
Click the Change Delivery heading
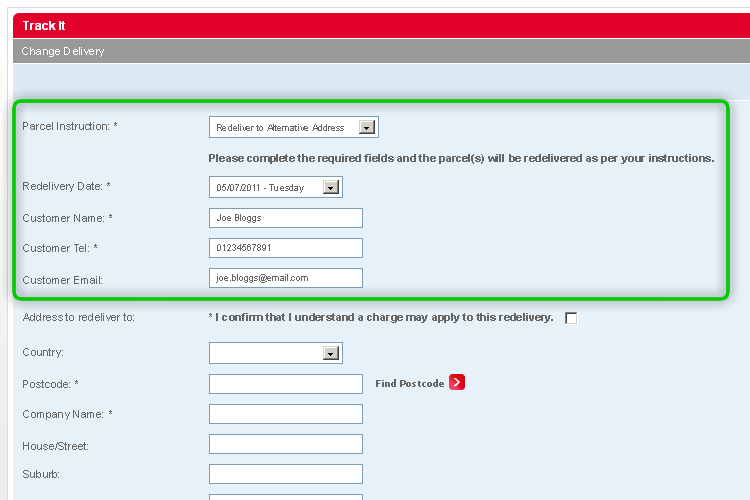[x=63, y=51]
